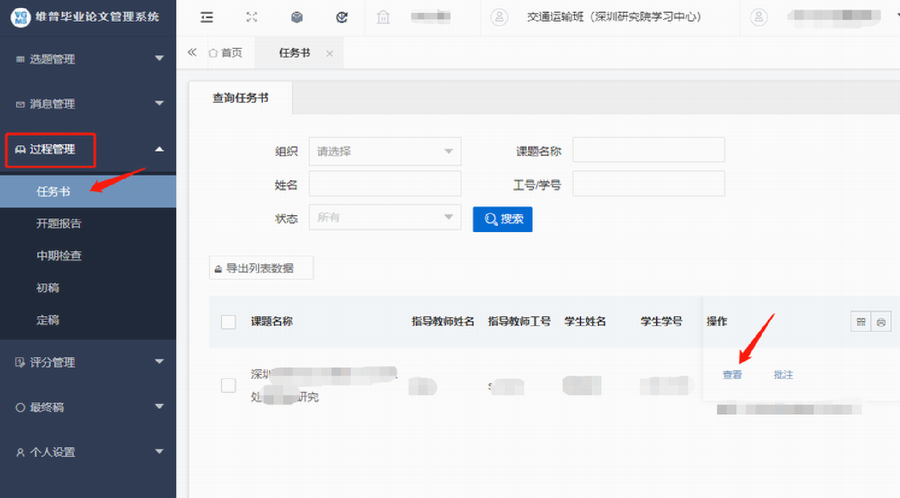The height and width of the screenshot is (498, 900).
Task: Check the first task row checkbox
Action: [228, 385]
